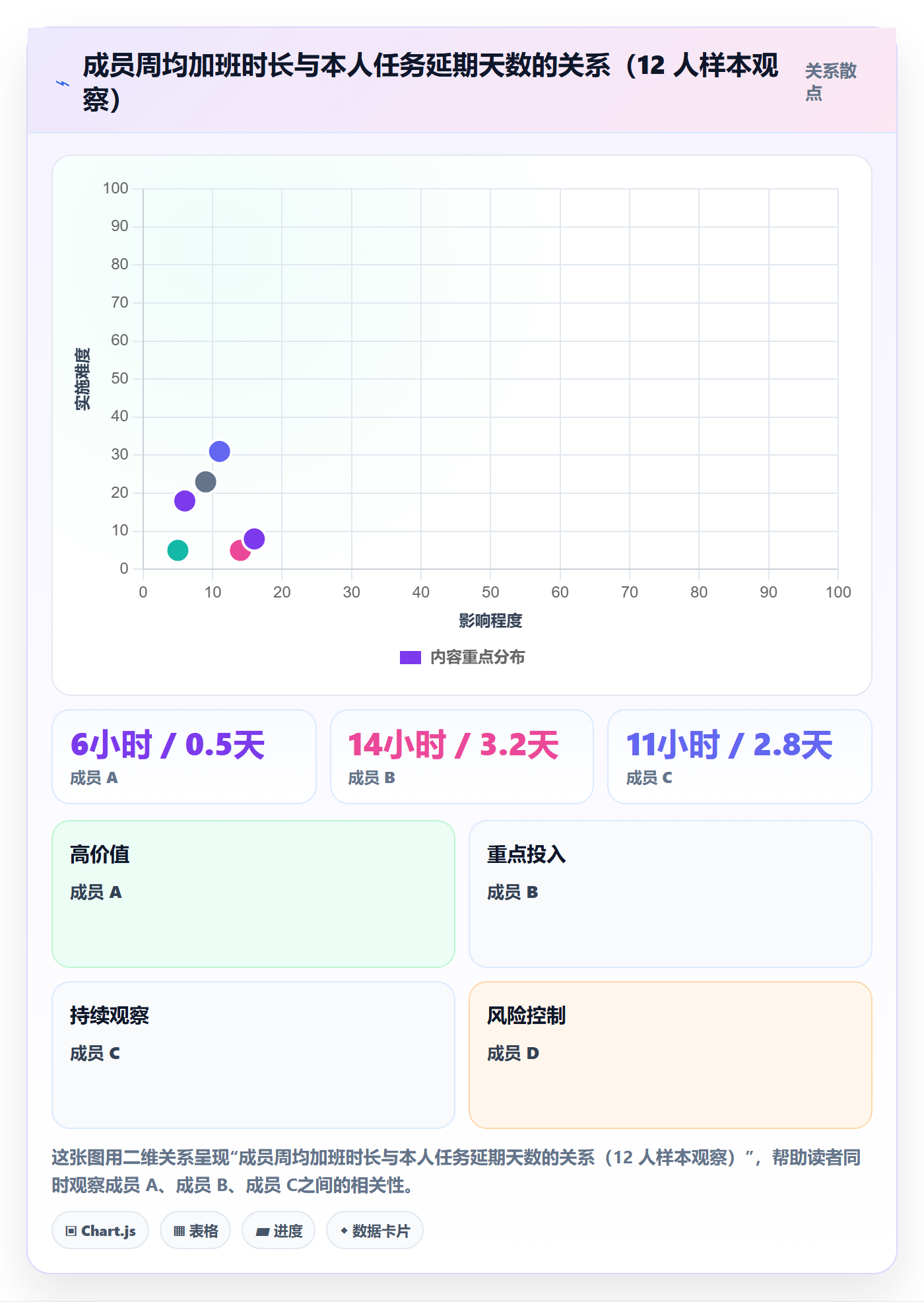This screenshot has width=924, height=1302.
Task: Toggle the 内容重点分布 legend color box
Action: [x=410, y=658]
